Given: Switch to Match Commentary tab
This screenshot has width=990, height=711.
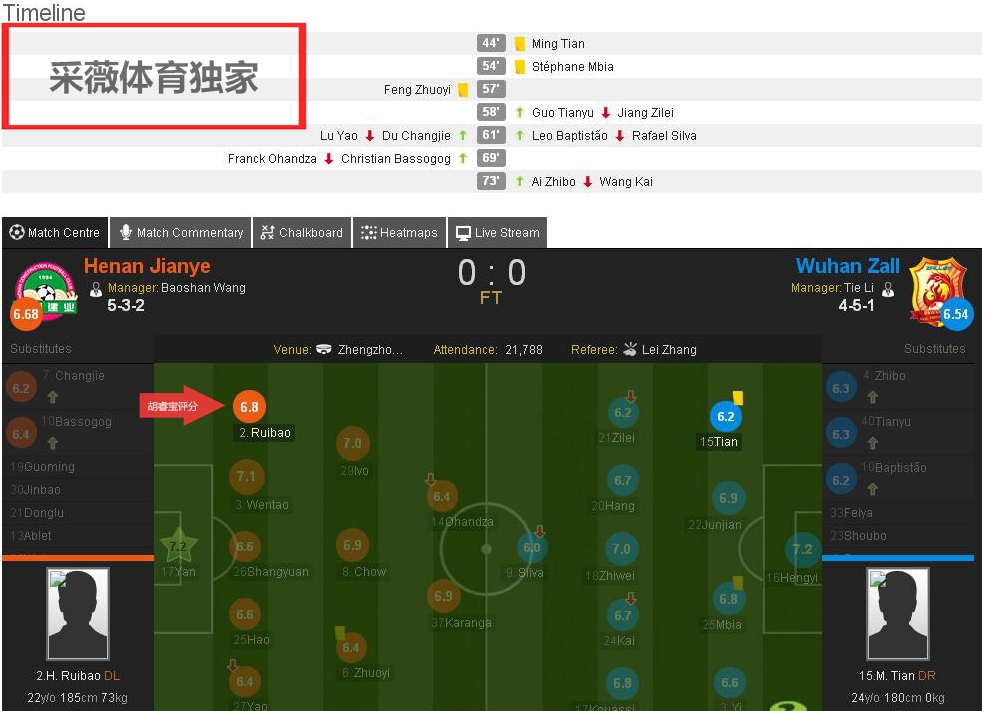Looking at the screenshot, I should (x=181, y=232).
